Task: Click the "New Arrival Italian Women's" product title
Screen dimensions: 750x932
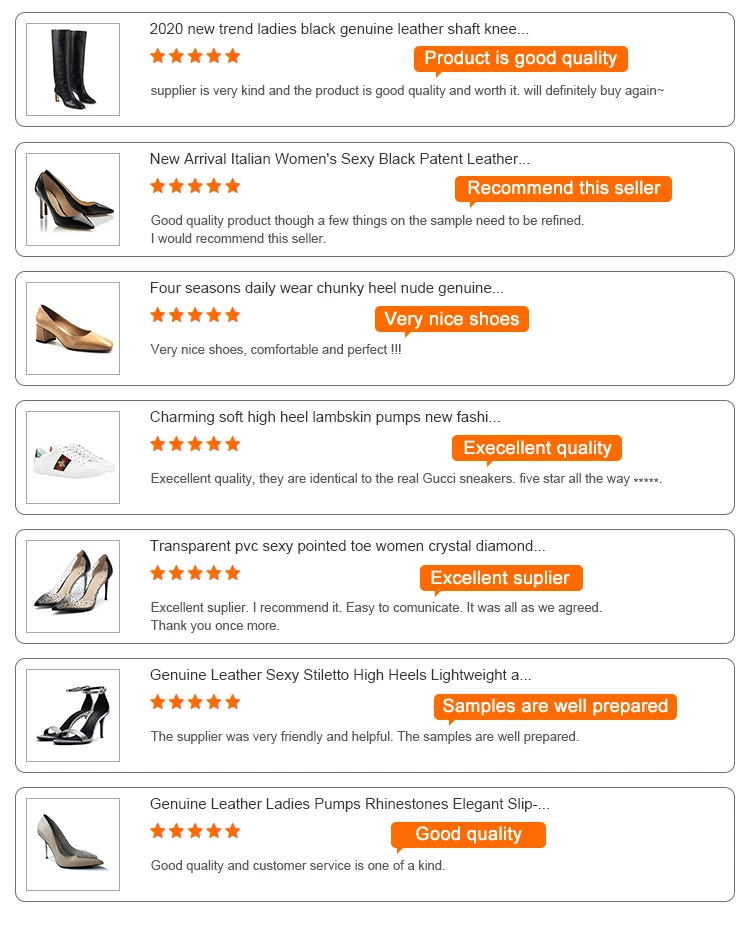Action: point(340,159)
